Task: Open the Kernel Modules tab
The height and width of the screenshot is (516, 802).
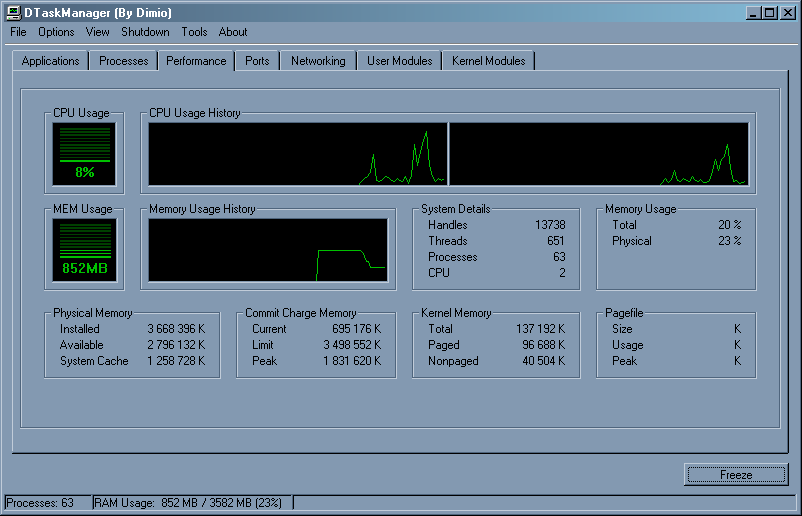Action: click(488, 61)
